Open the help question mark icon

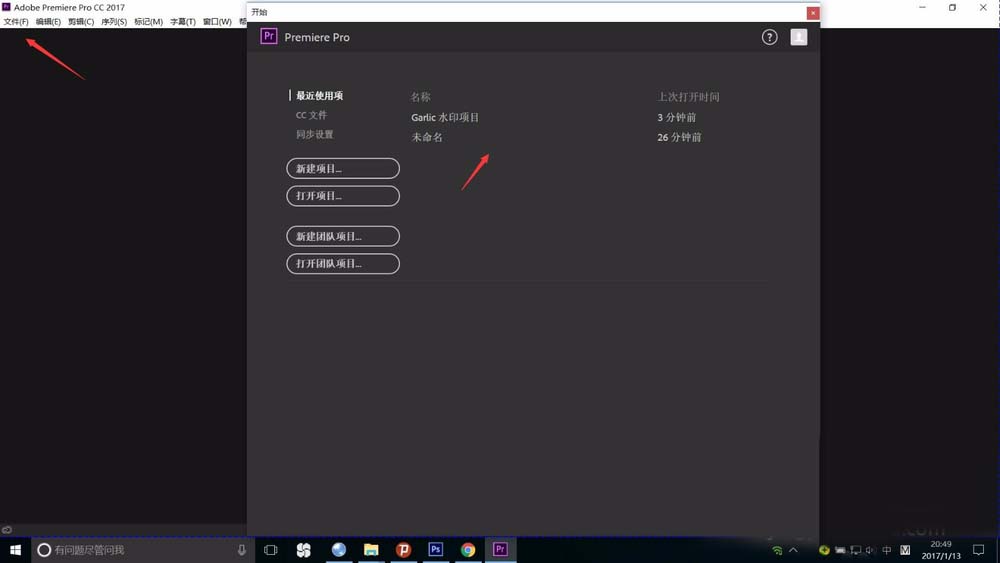770,37
